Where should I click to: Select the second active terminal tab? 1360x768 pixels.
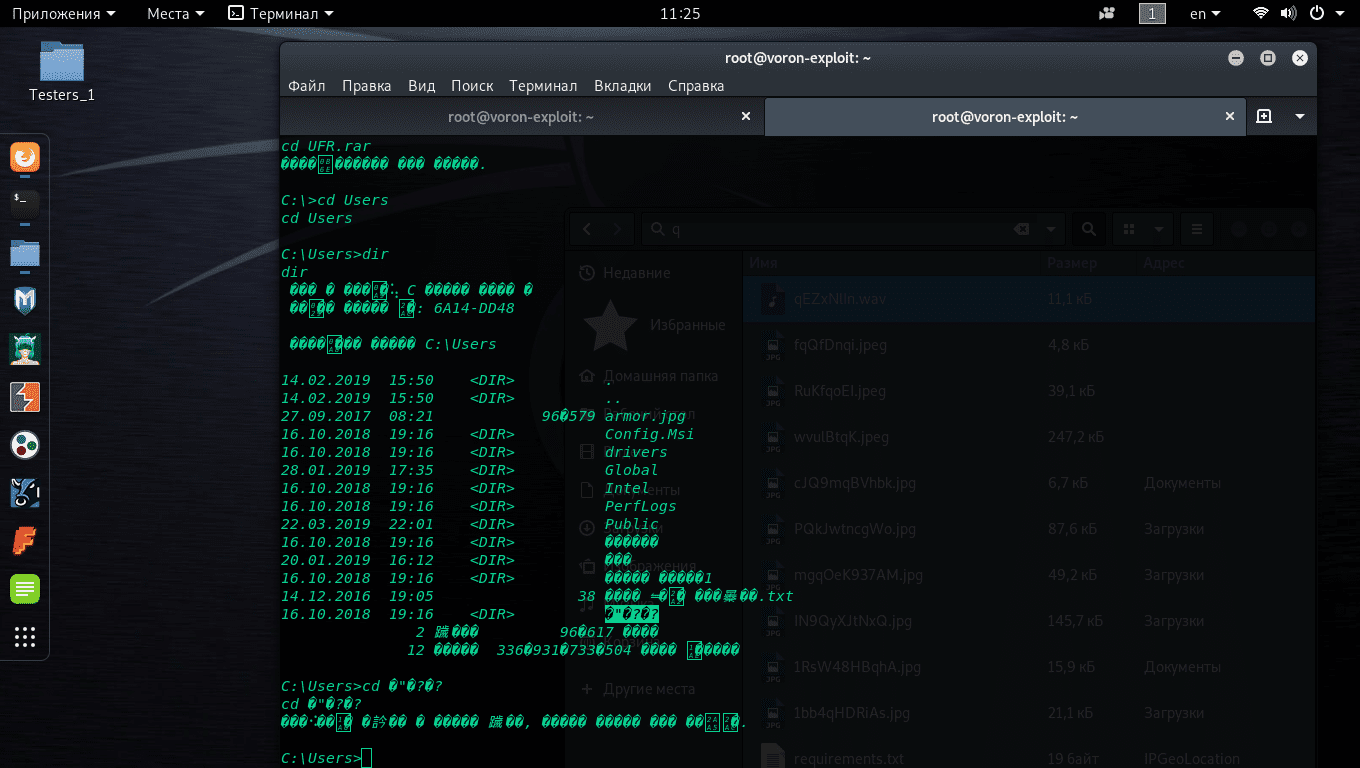pyautogui.click(x=1005, y=116)
